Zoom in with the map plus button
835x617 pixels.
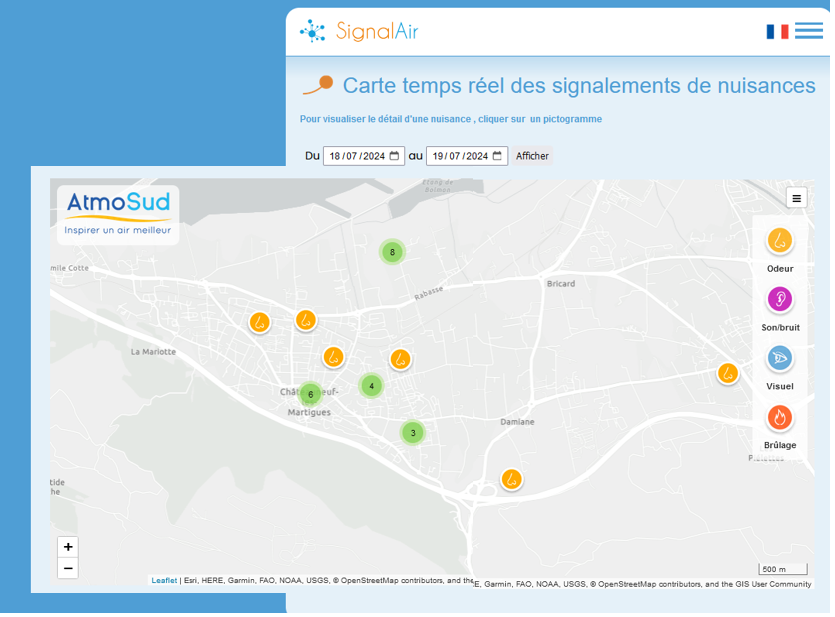pos(68,547)
